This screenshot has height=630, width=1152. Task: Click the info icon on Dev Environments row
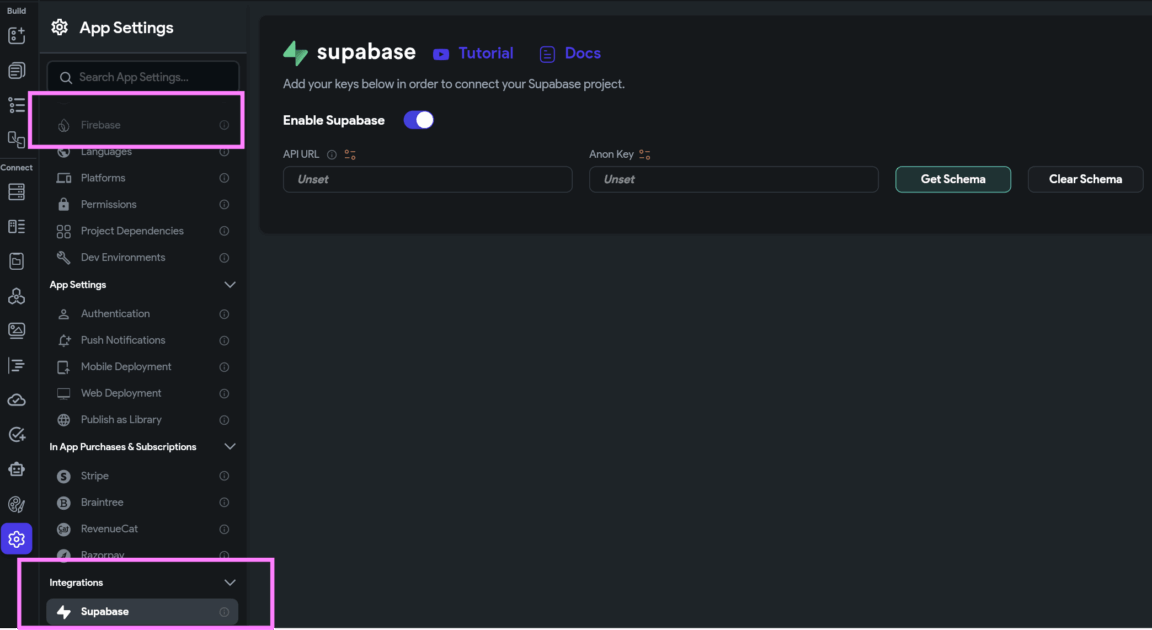(x=224, y=258)
